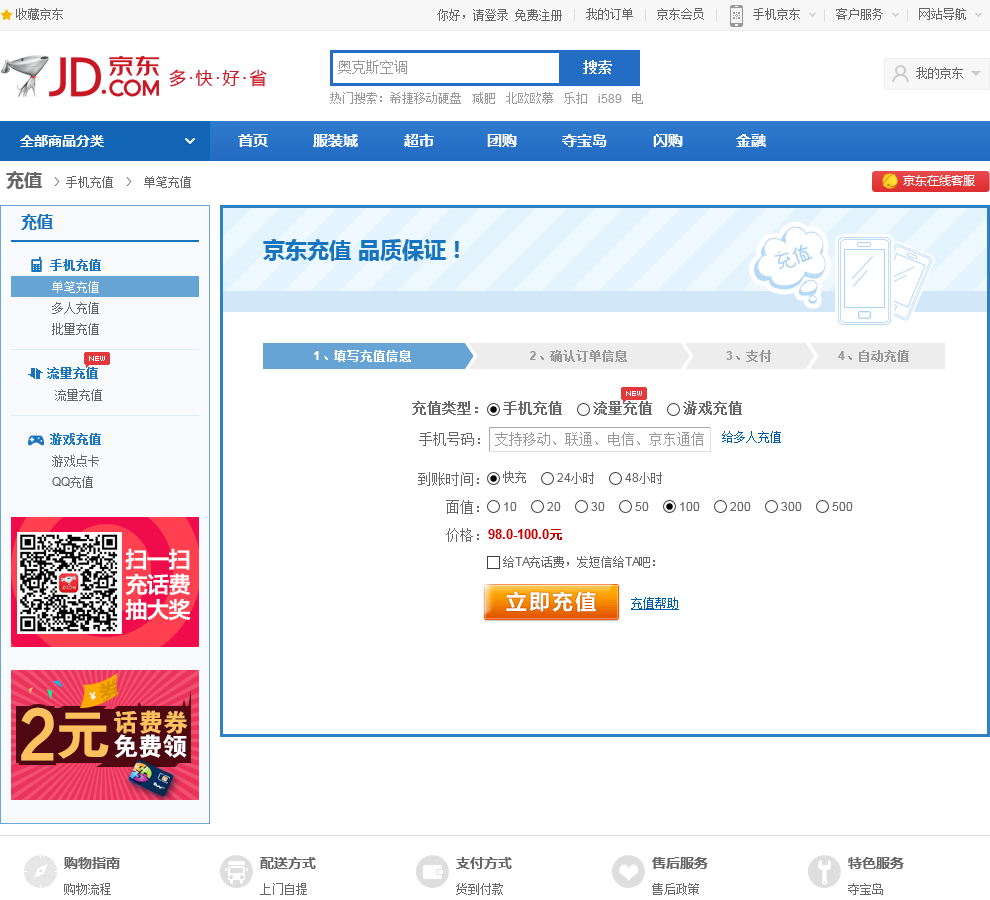Click the 给多人充值 link
This screenshot has width=990, height=900.
point(751,438)
